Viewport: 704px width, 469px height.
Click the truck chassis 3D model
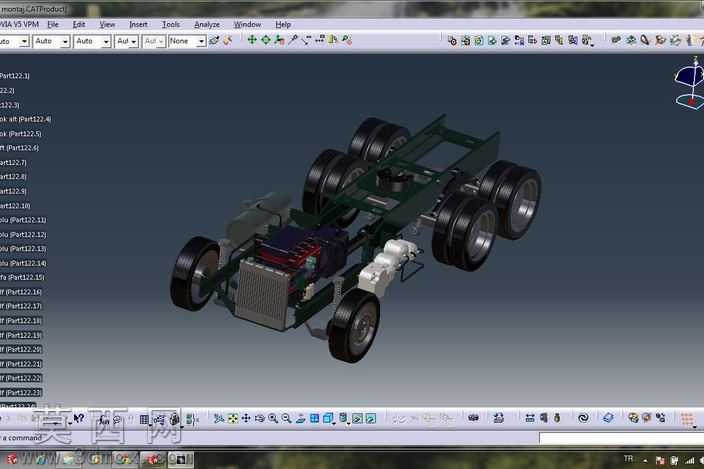[355, 238]
